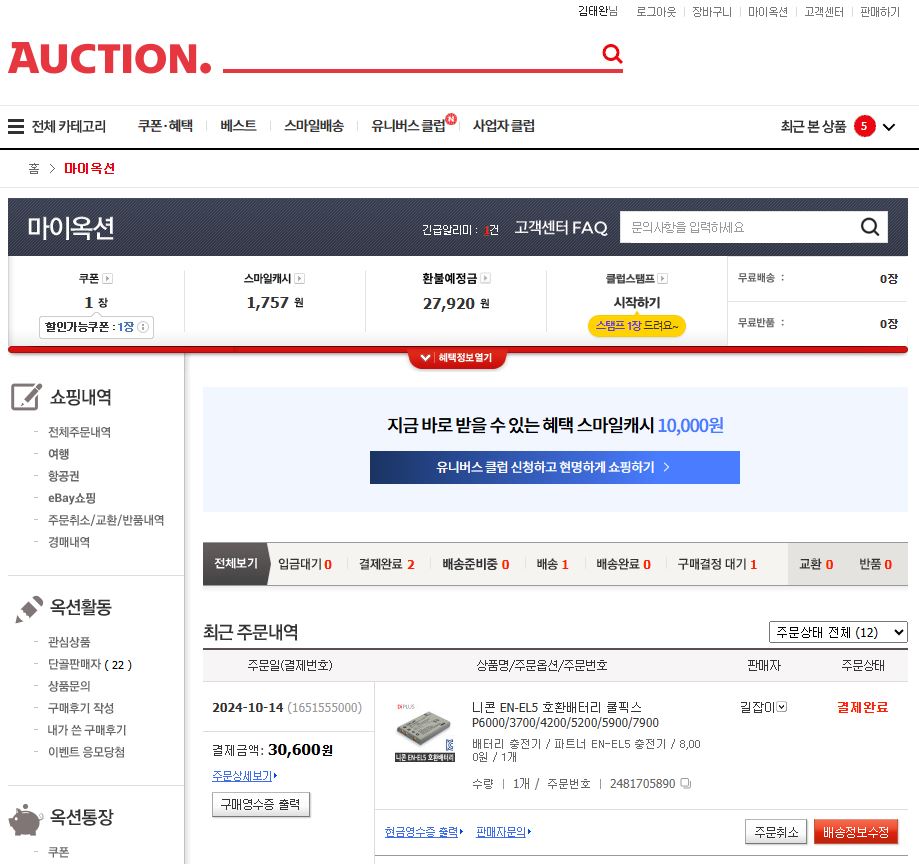Click the coupon info icon next to 할인가능쿠폰
919x864 pixels.
click(143, 327)
